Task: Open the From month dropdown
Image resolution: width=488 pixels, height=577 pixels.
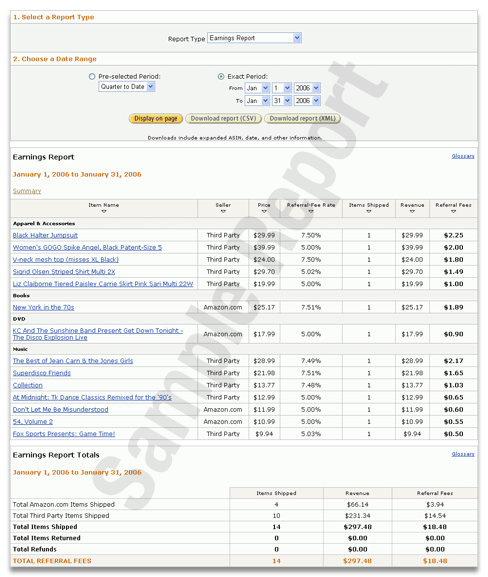Action: pos(257,88)
